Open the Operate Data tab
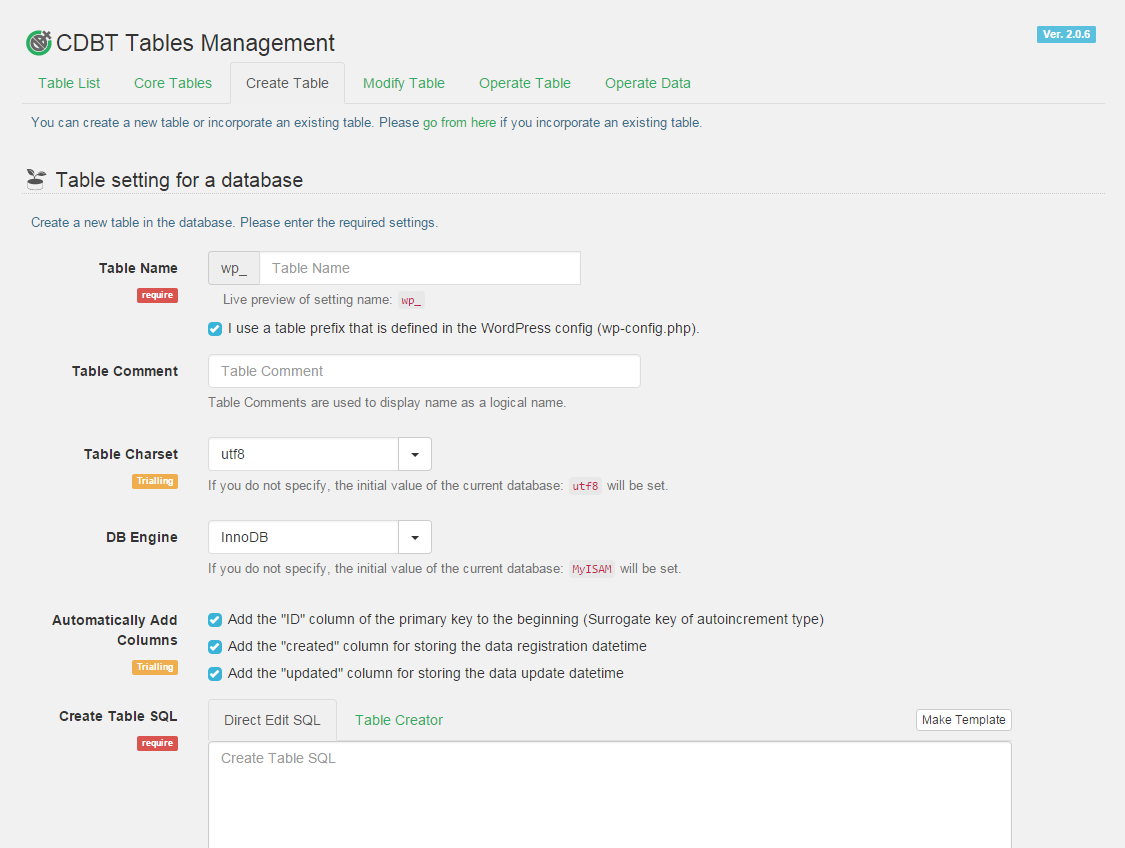Screen dimensions: 1125x848 tap(648, 83)
